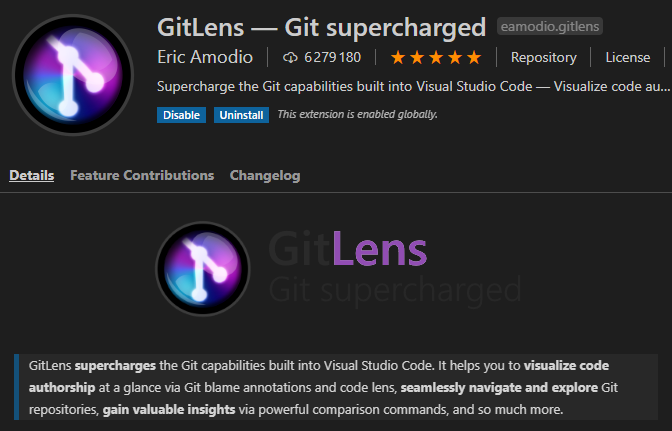The height and width of the screenshot is (431, 672).
Task: Click the 'enabled globally' status text
Action: coord(357,114)
